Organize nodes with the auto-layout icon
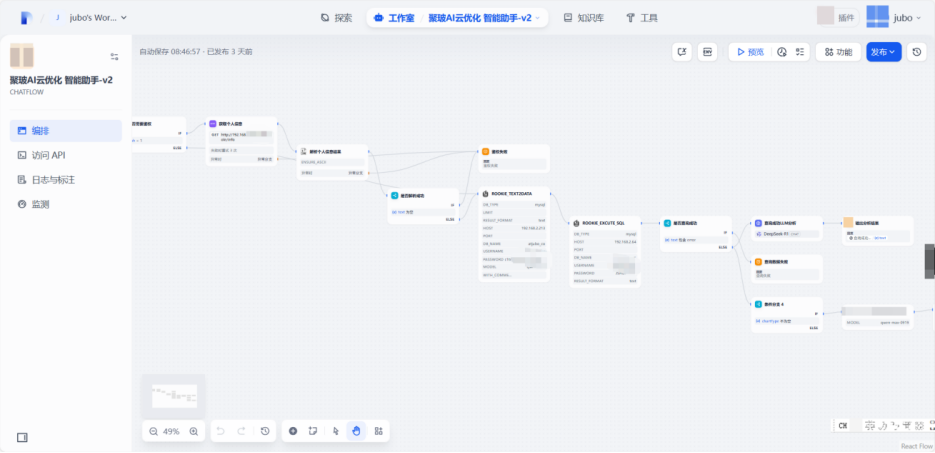The image size is (935, 453). [x=379, y=431]
